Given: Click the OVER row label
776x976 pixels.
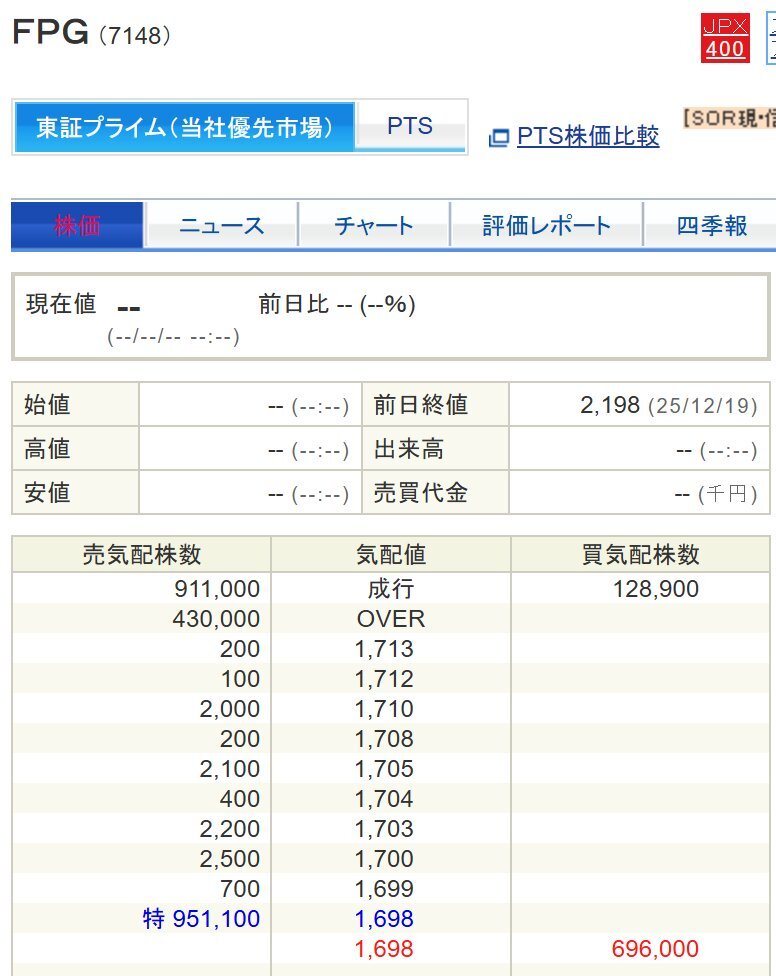Looking at the screenshot, I should coord(391,619).
